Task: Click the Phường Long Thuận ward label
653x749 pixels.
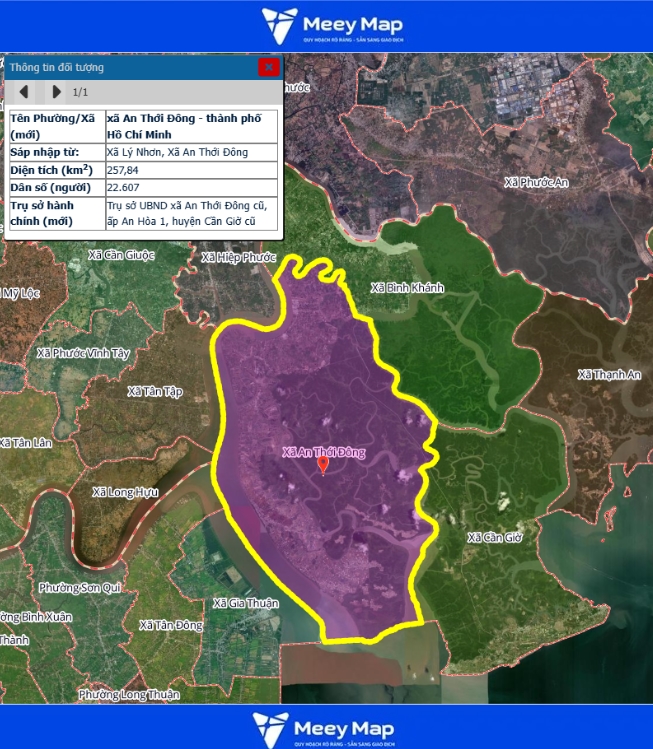Action: [129, 694]
